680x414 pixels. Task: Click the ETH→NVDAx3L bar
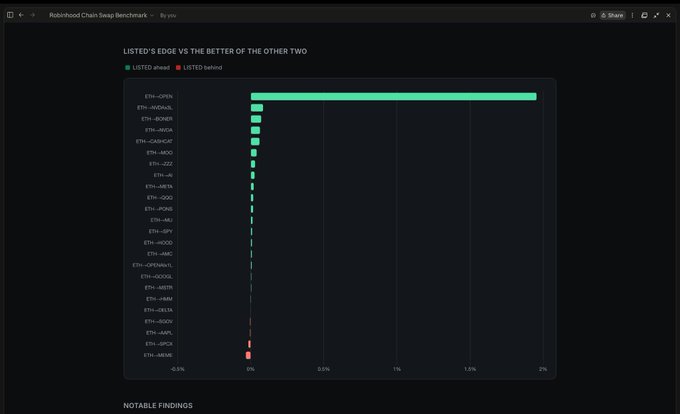[x=257, y=108]
